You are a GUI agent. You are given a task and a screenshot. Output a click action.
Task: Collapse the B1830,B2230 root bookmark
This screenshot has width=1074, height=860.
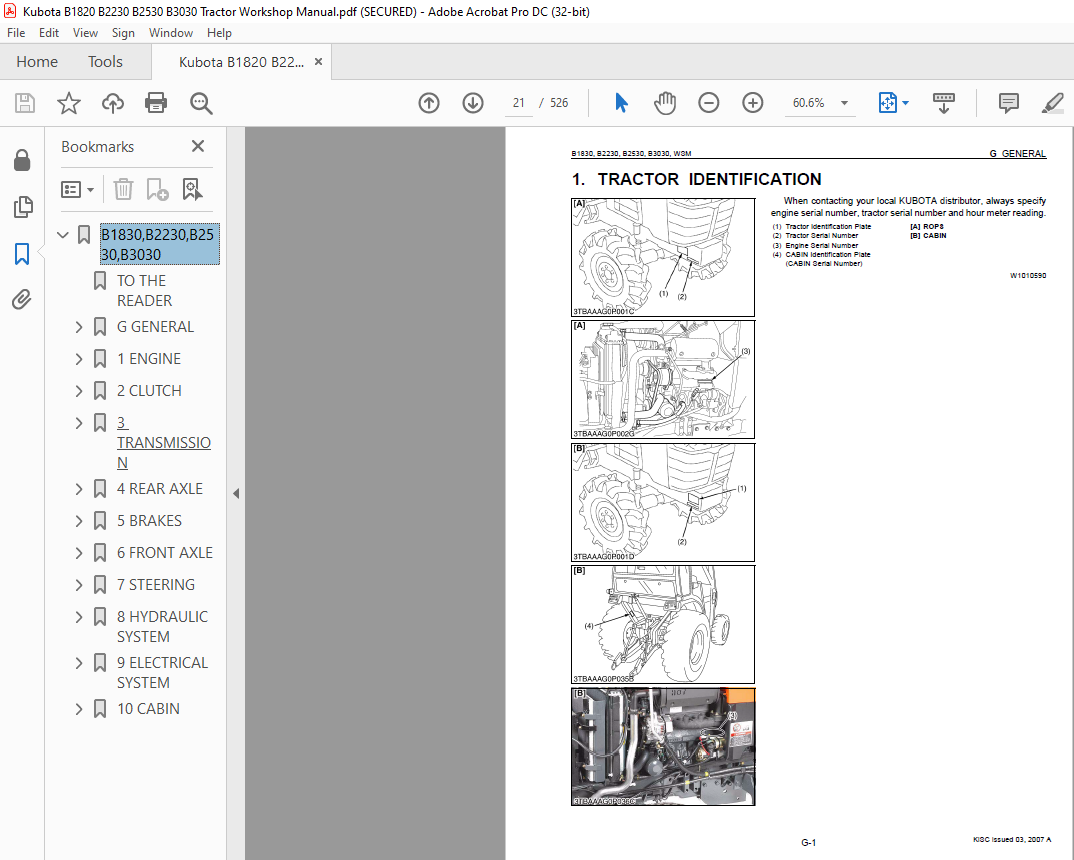[x=63, y=235]
